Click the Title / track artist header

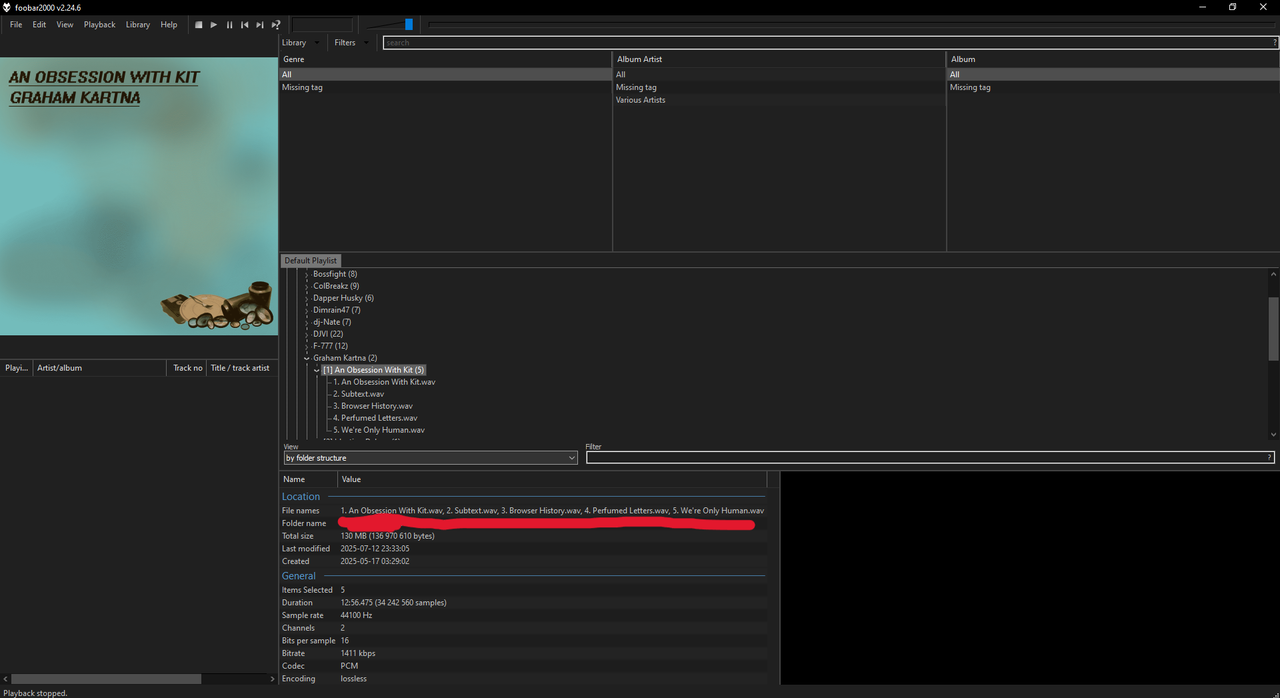pyautogui.click(x=241, y=368)
